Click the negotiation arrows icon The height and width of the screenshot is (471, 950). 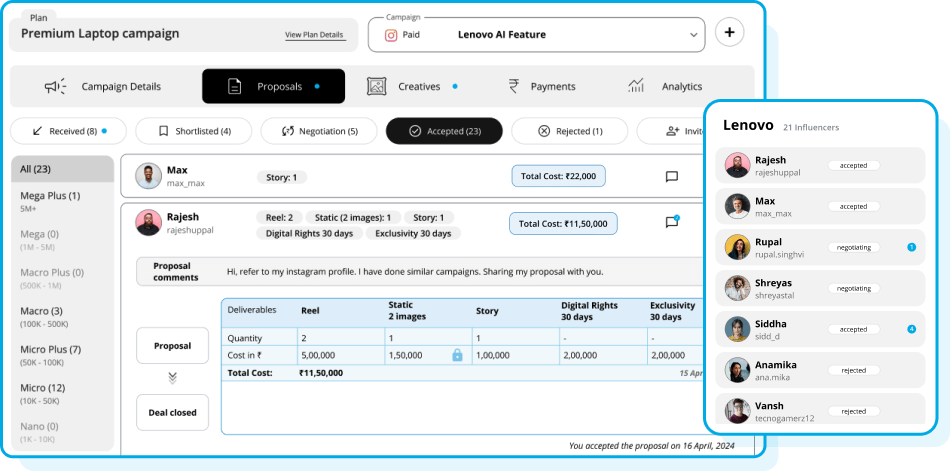288,131
